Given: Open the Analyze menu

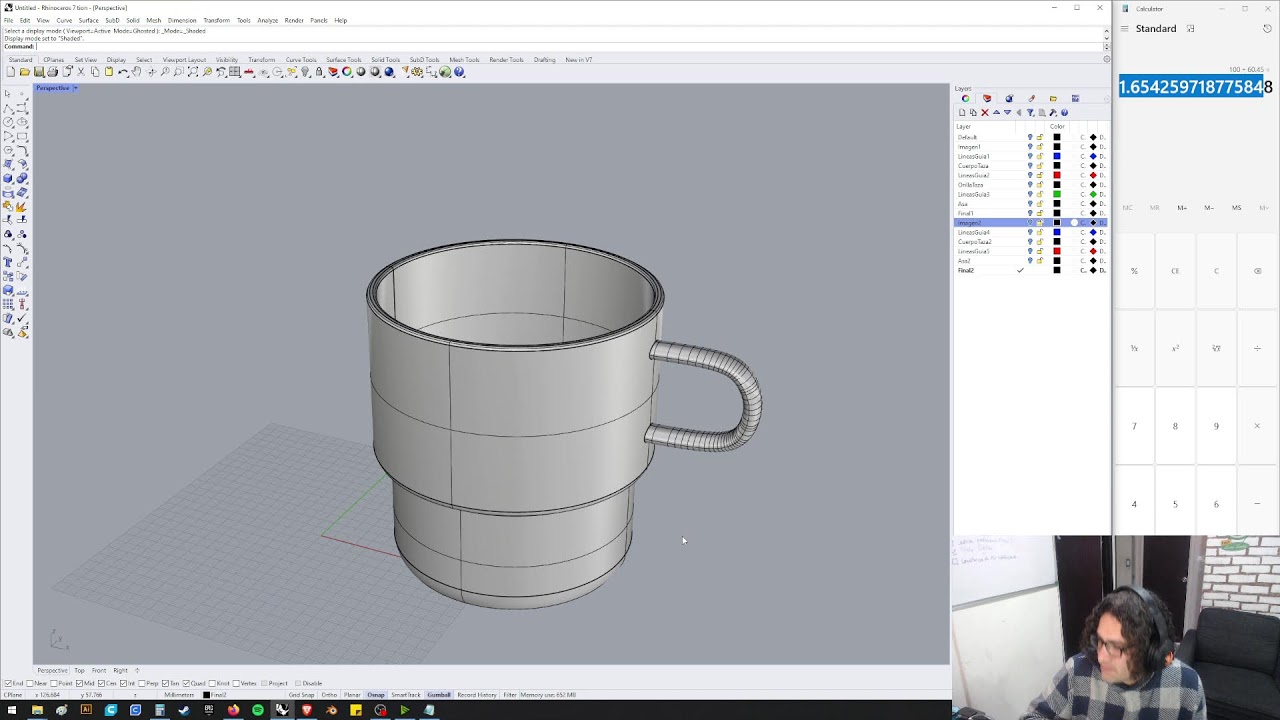Looking at the screenshot, I should pos(267,20).
